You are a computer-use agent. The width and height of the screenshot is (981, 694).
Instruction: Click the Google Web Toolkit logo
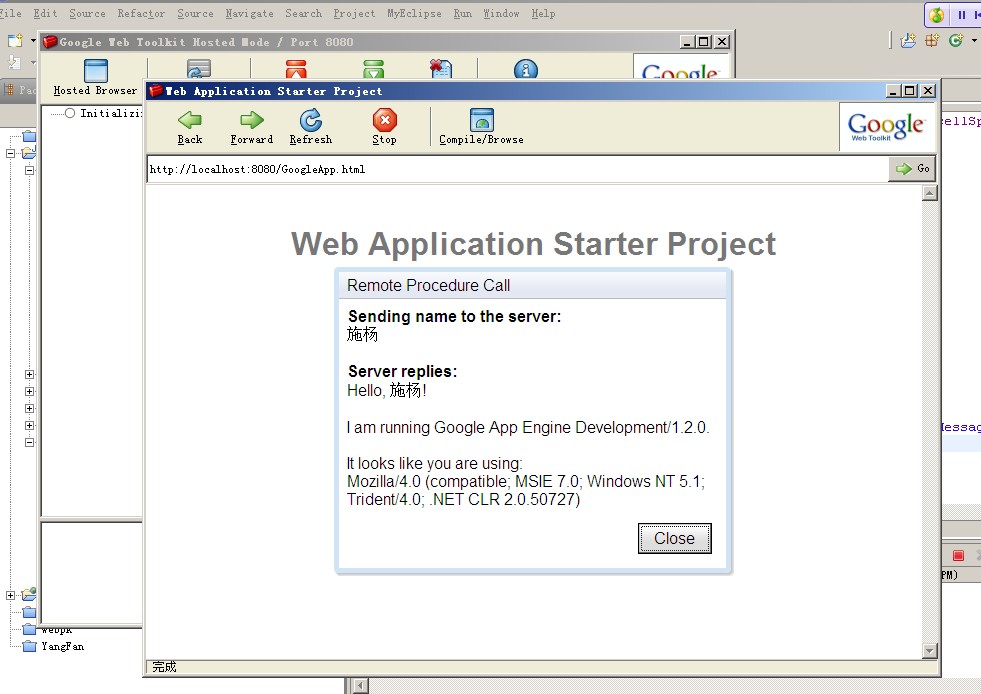point(887,126)
